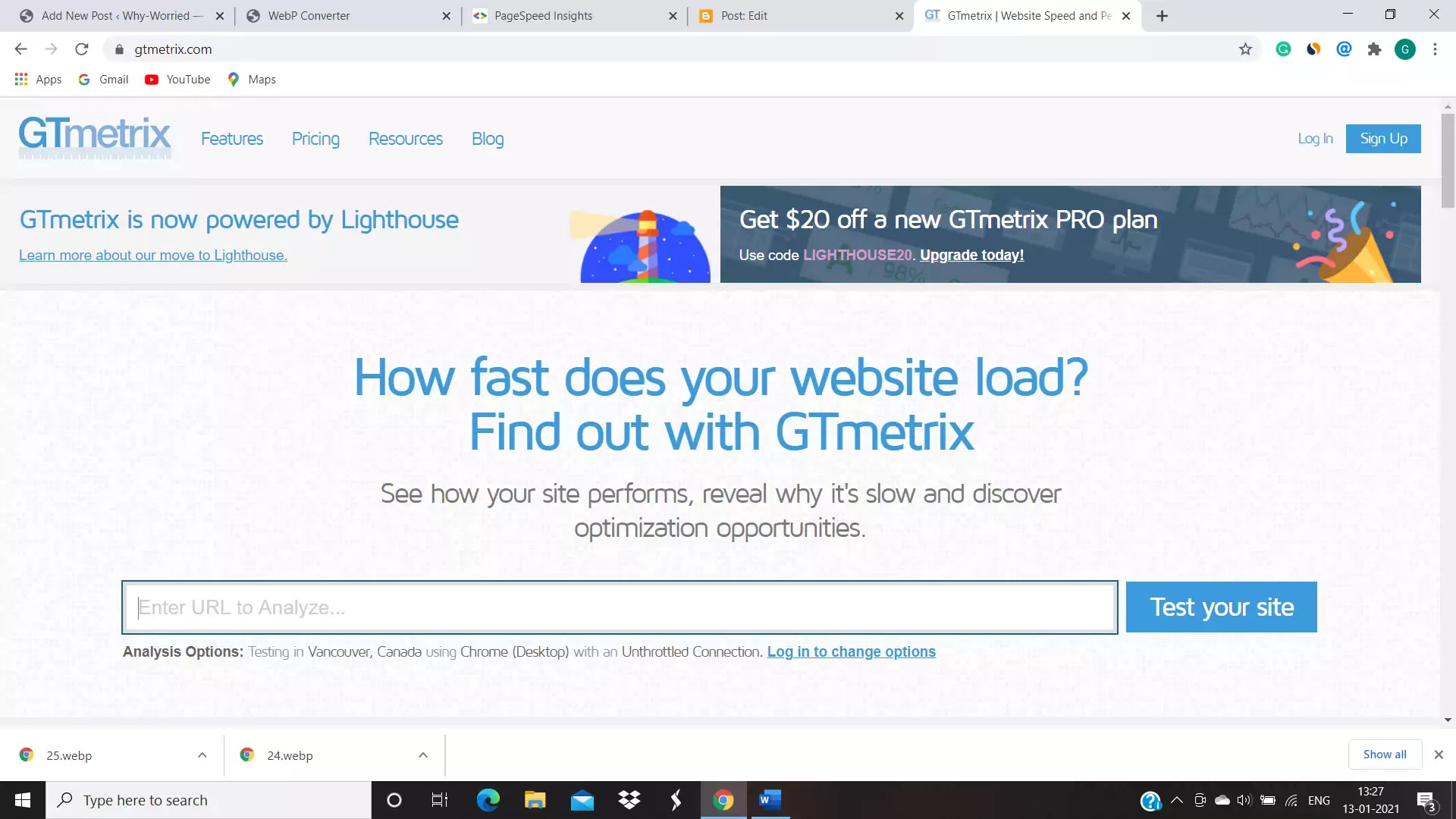
Task: Switch to the Post: Edit tab
Action: point(801,16)
